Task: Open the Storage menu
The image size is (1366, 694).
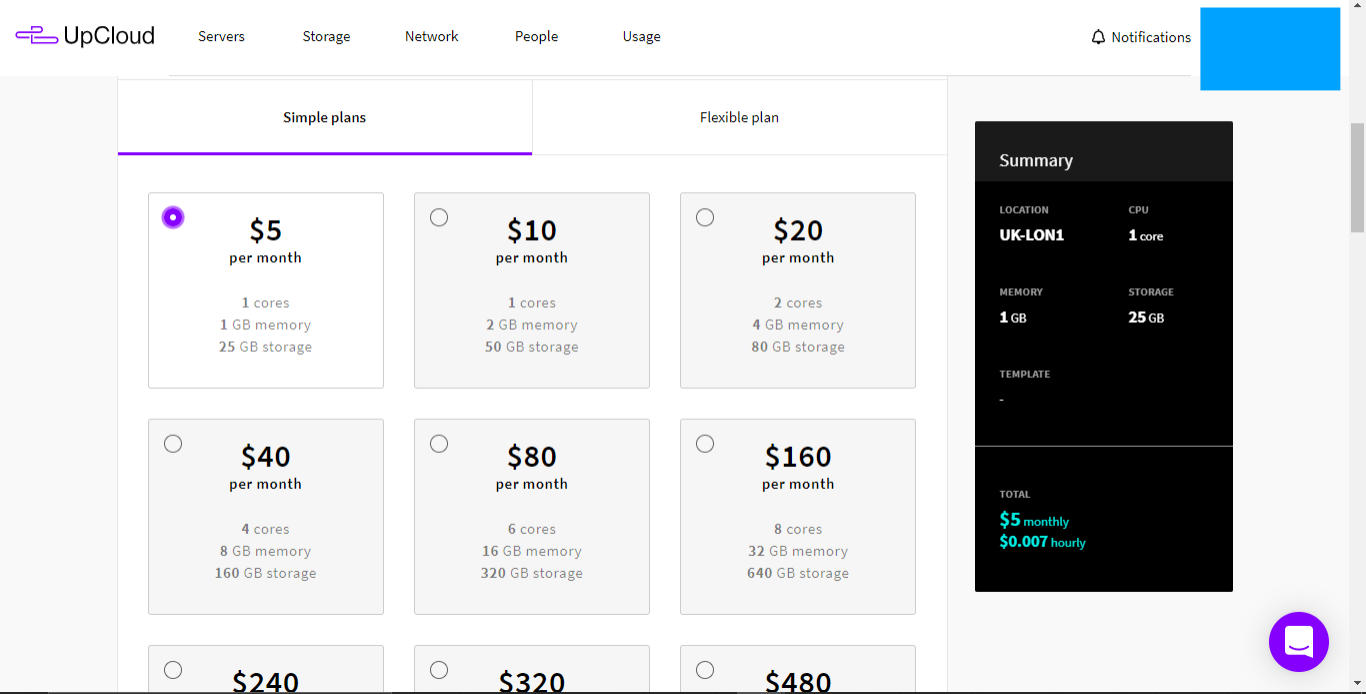Action: point(326,36)
